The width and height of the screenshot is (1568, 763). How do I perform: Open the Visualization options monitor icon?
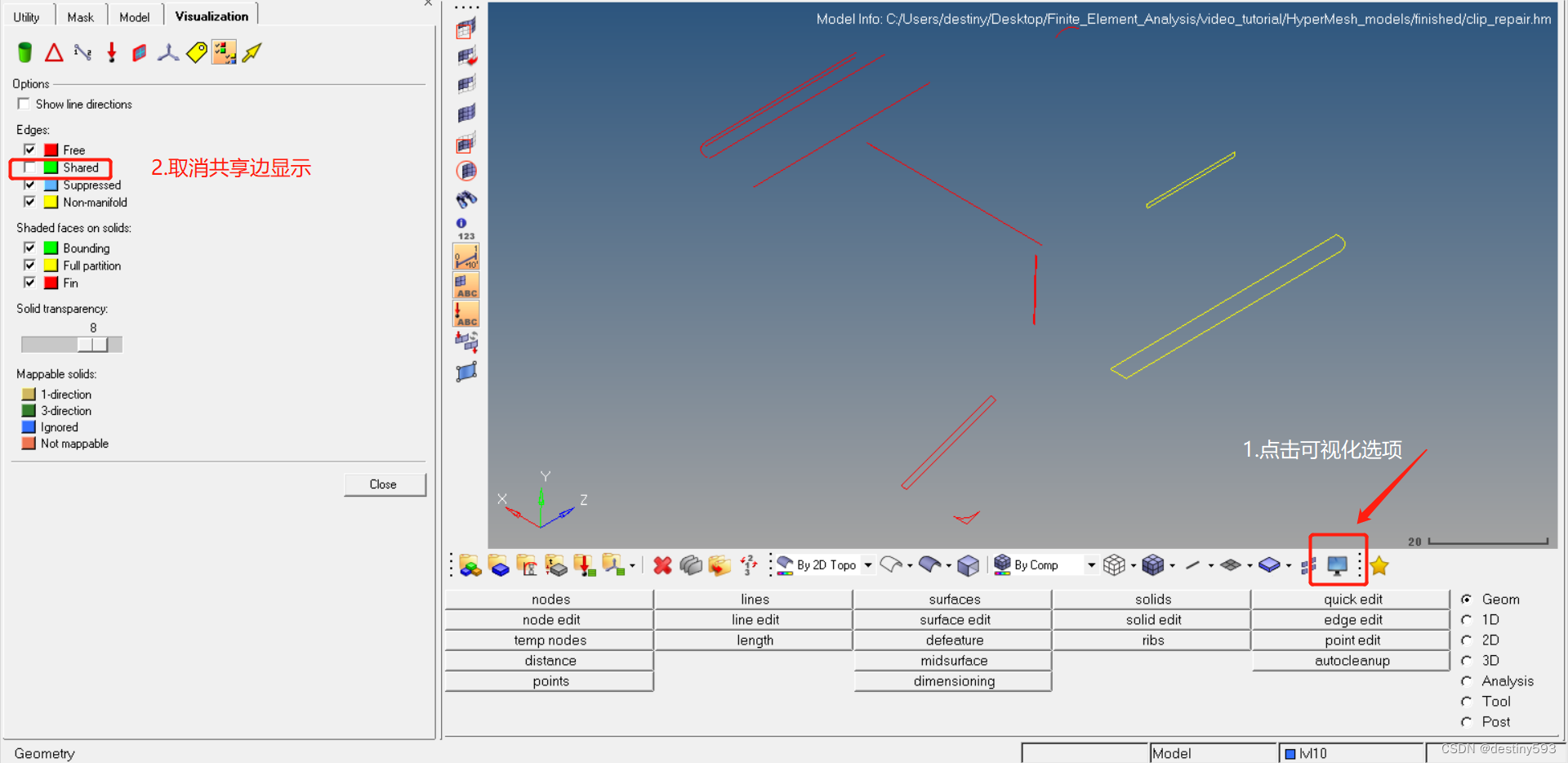point(1337,564)
